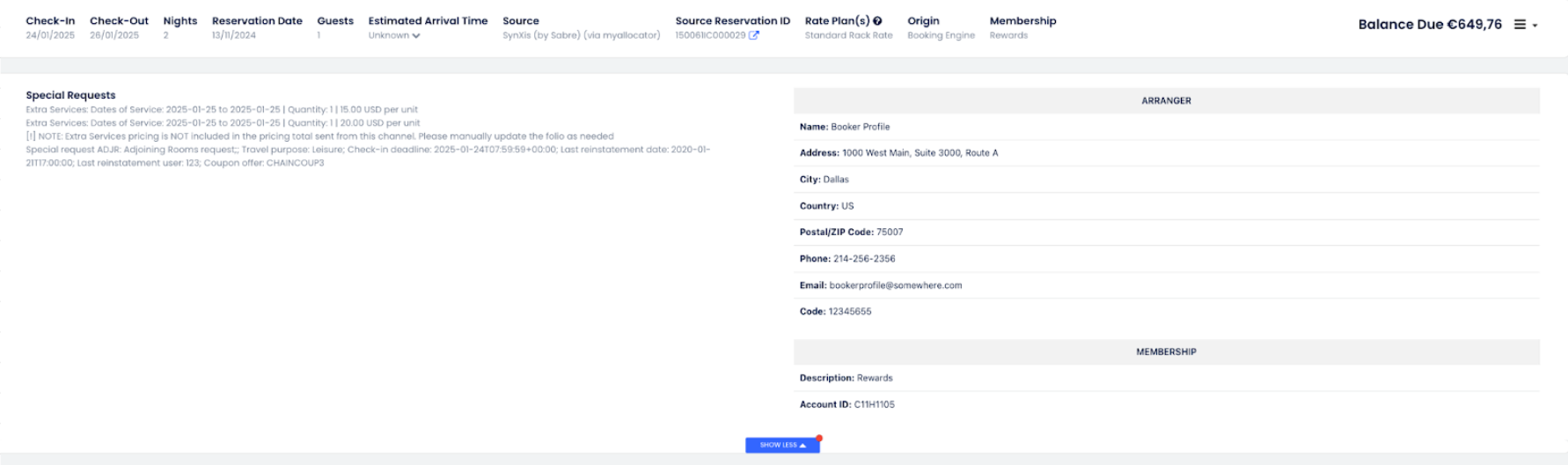The image size is (1568, 465).
Task: Select the Check-Out date 26/01/2025
Action: pyautogui.click(x=114, y=35)
